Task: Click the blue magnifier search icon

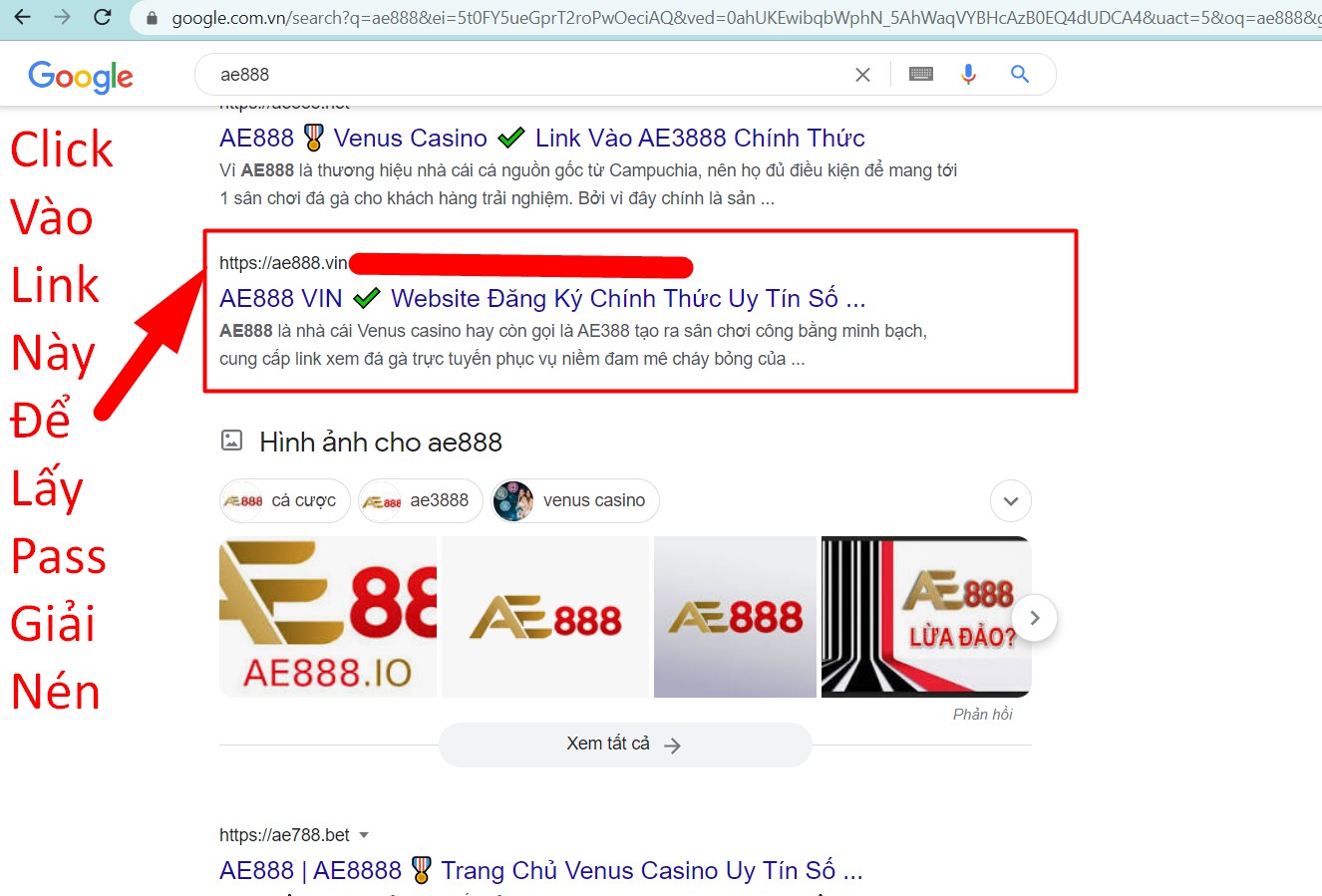Action: click(x=1019, y=74)
